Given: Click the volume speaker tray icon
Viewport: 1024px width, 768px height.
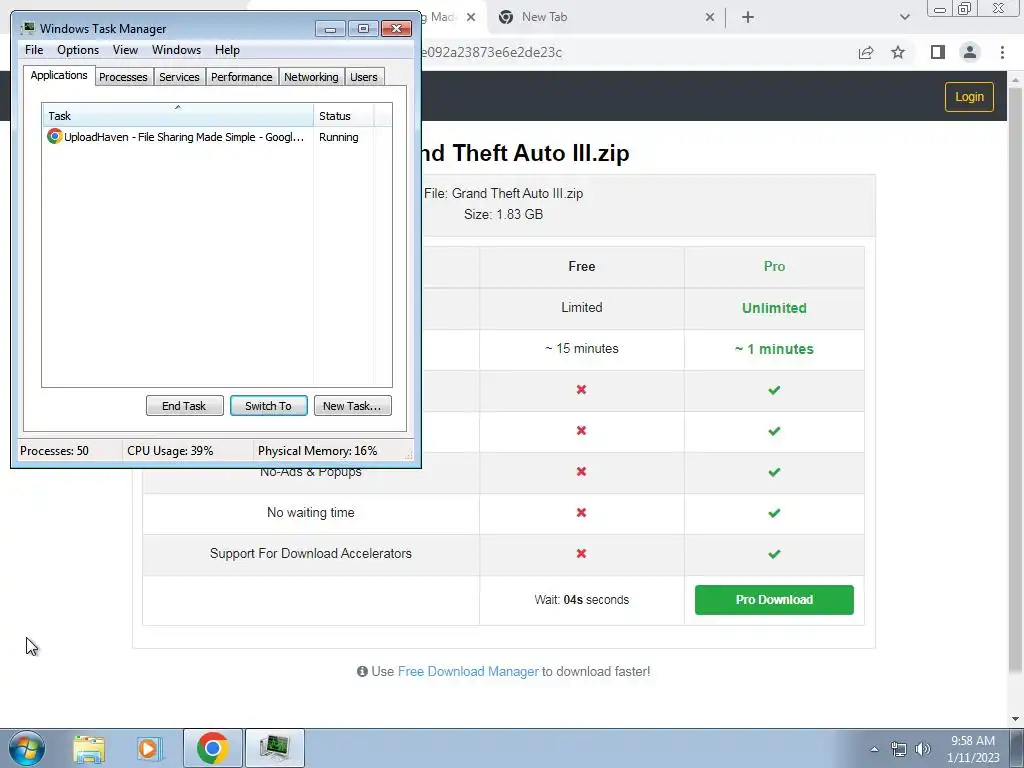Looking at the screenshot, I should click(922, 749).
